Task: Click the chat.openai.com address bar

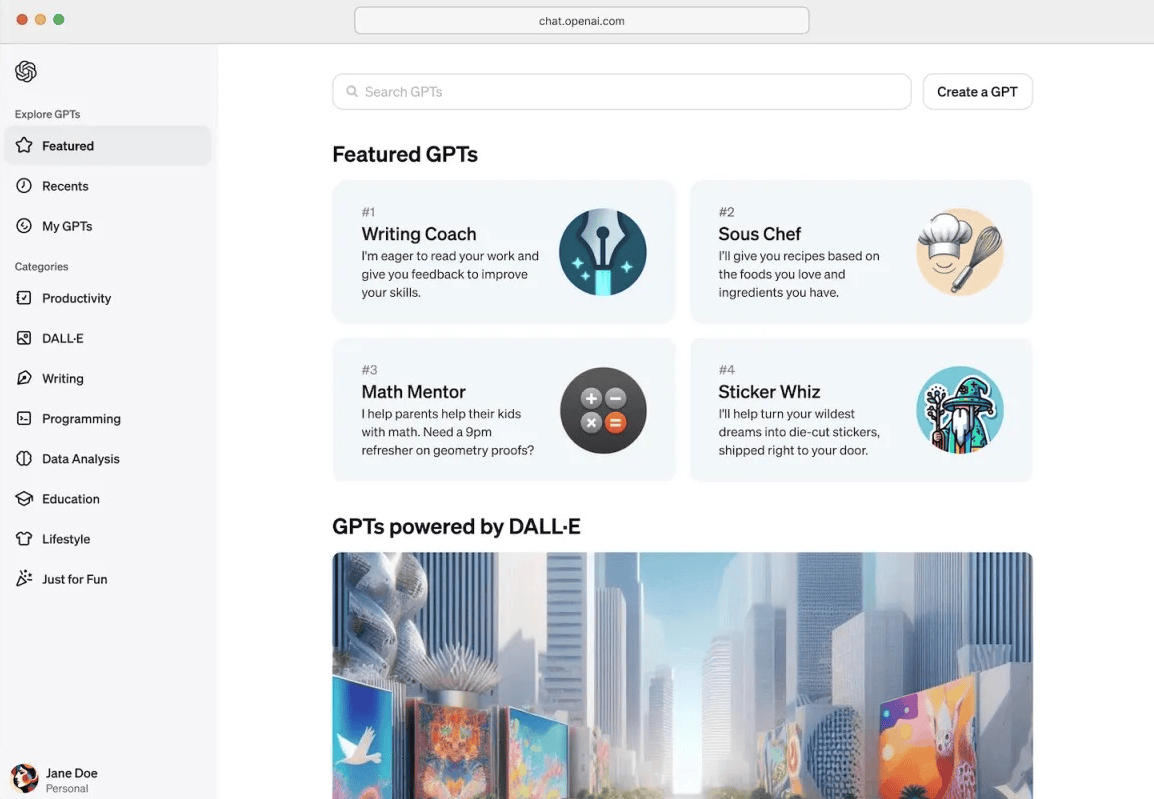Action: pyautogui.click(x=581, y=21)
